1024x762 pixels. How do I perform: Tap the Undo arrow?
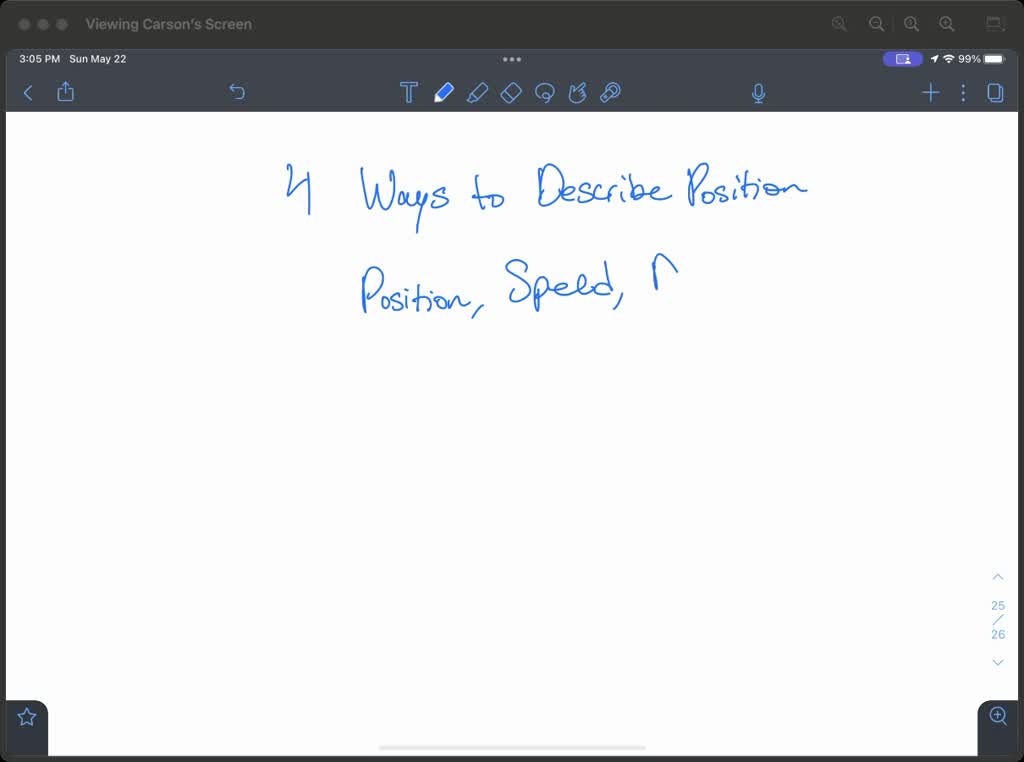(237, 91)
